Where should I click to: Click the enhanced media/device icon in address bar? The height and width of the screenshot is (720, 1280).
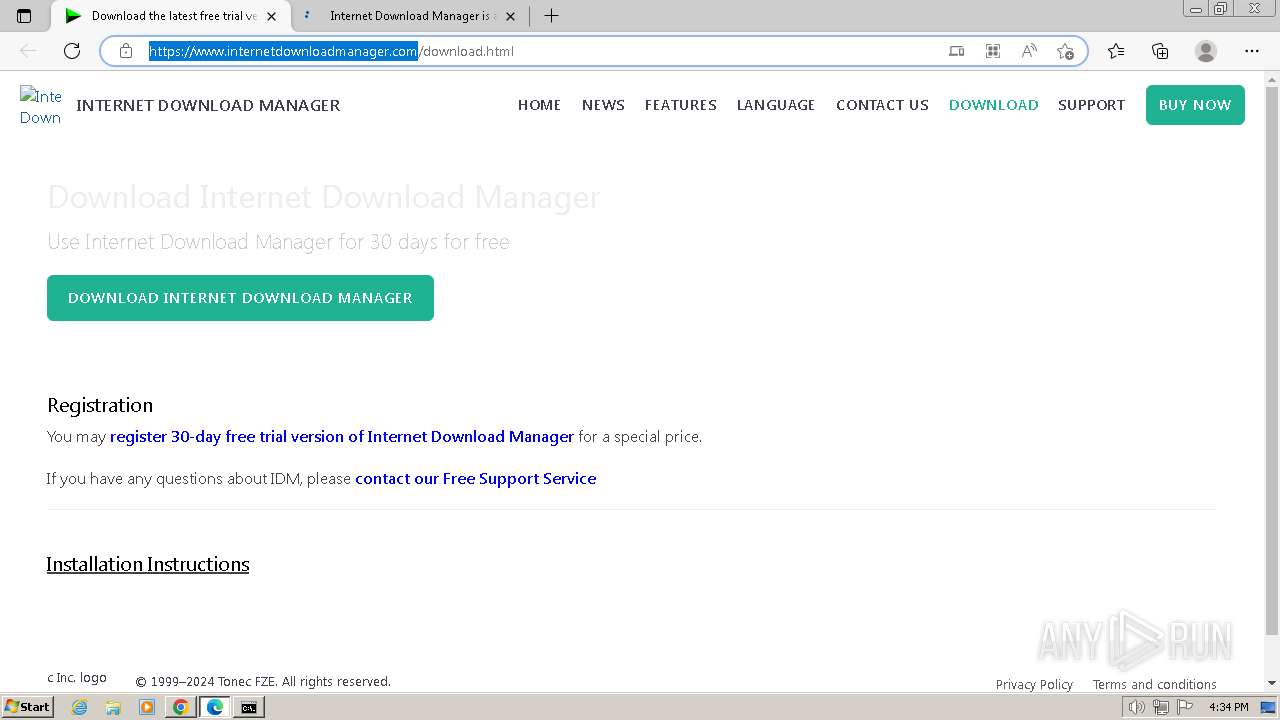pyautogui.click(x=957, y=51)
